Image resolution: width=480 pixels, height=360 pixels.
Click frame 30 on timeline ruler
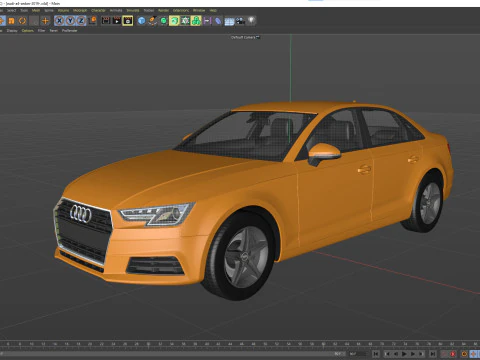click(x=148, y=344)
